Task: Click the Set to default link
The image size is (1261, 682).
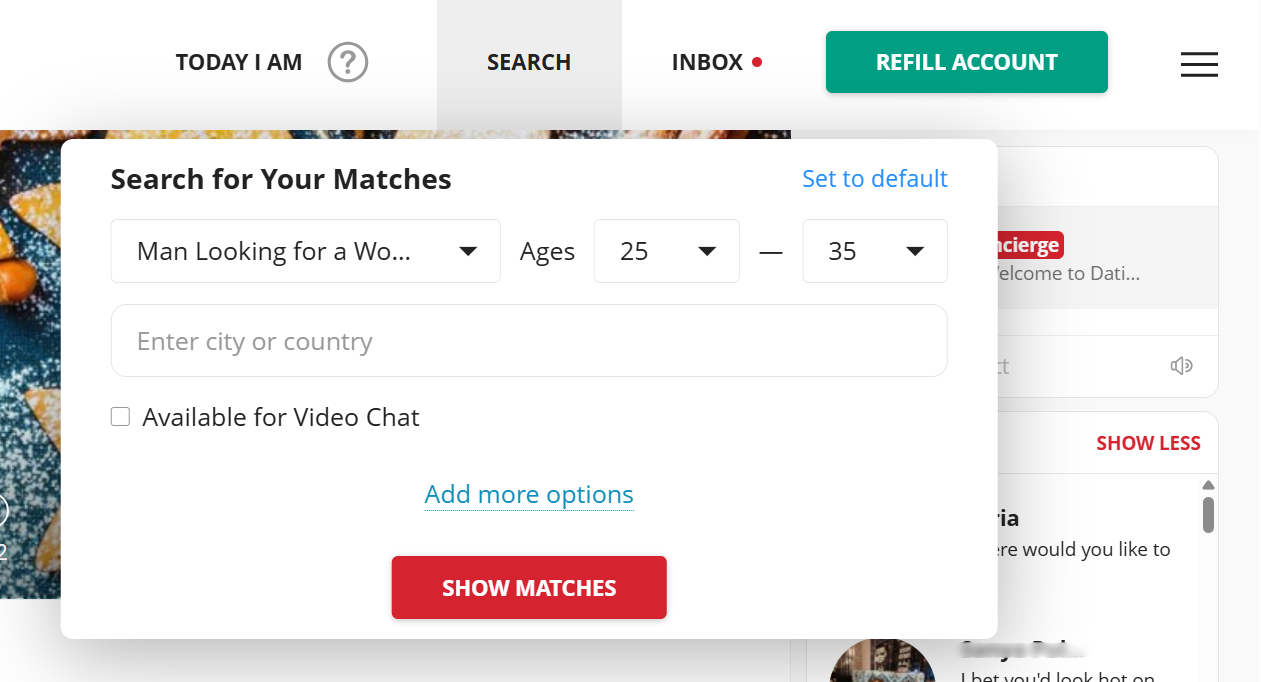Action: (874, 179)
